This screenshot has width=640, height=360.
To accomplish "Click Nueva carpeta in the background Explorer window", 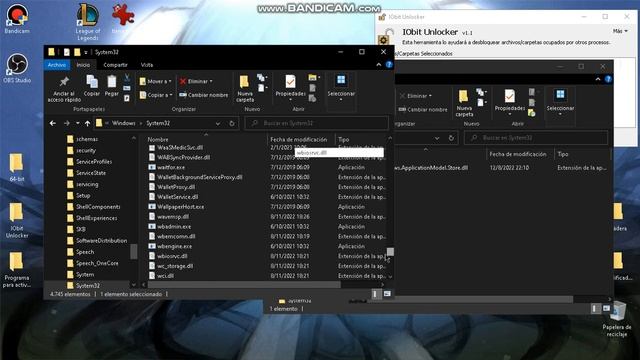I will pyautogui.click(x=464, y=103).
